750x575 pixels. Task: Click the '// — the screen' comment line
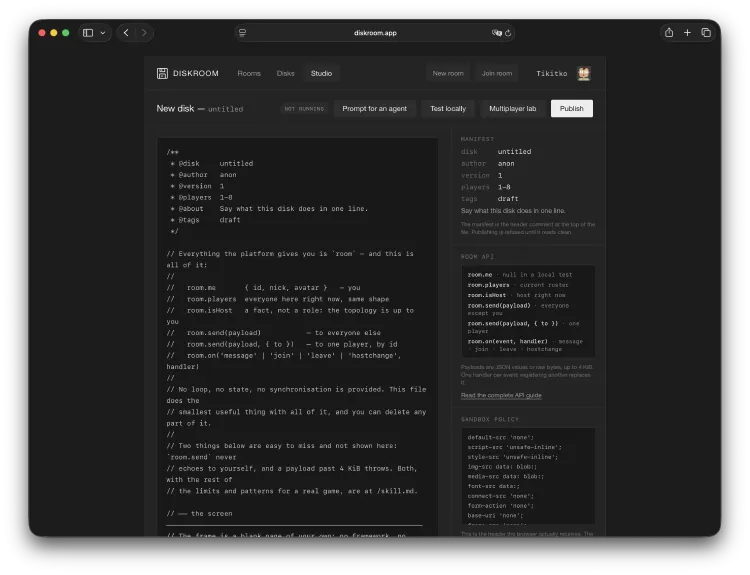point(199,513)
